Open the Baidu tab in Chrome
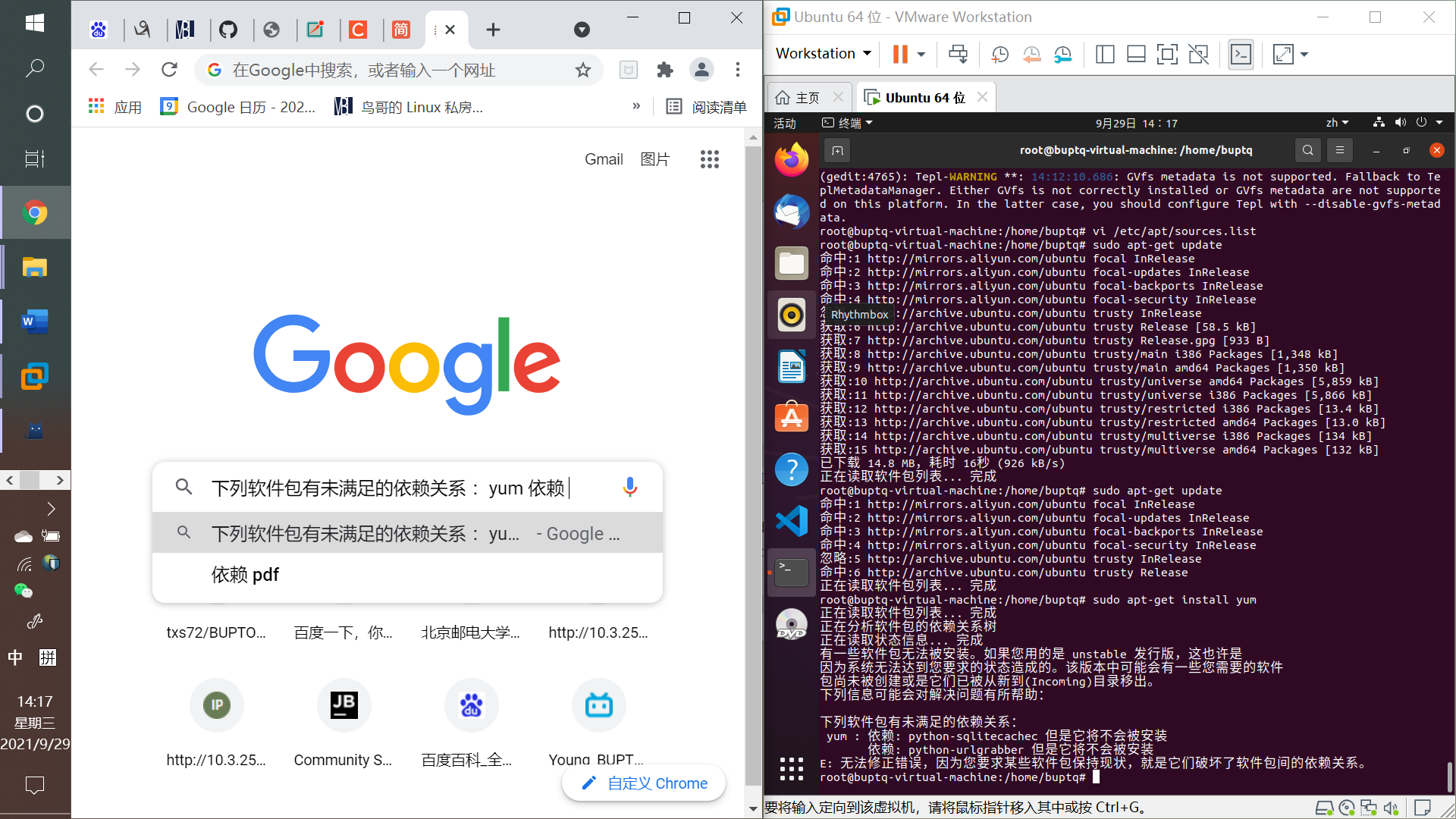This screenshot has height=819, width=1456. point(99,30)
